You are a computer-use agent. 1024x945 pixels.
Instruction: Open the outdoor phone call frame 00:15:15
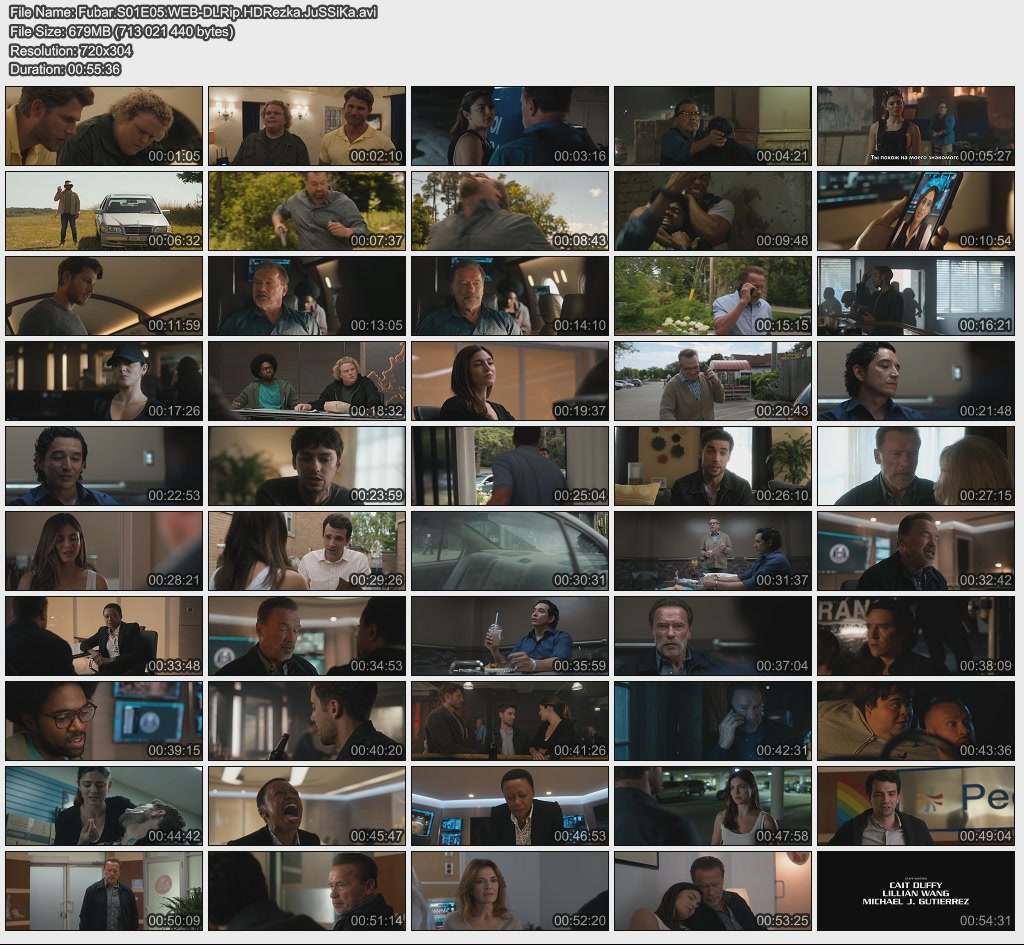(713, 296)
